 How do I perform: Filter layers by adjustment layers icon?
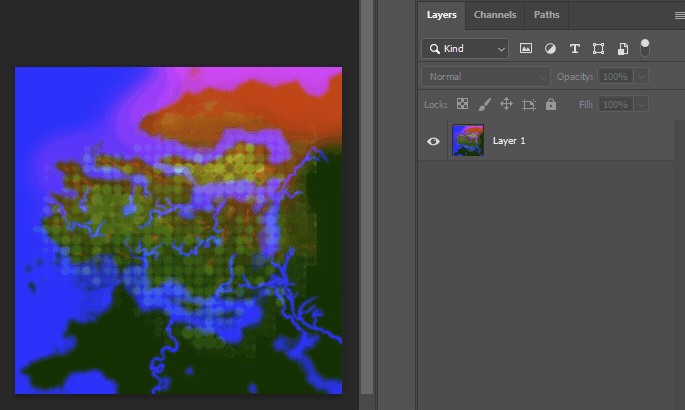(x=550, y=48)
